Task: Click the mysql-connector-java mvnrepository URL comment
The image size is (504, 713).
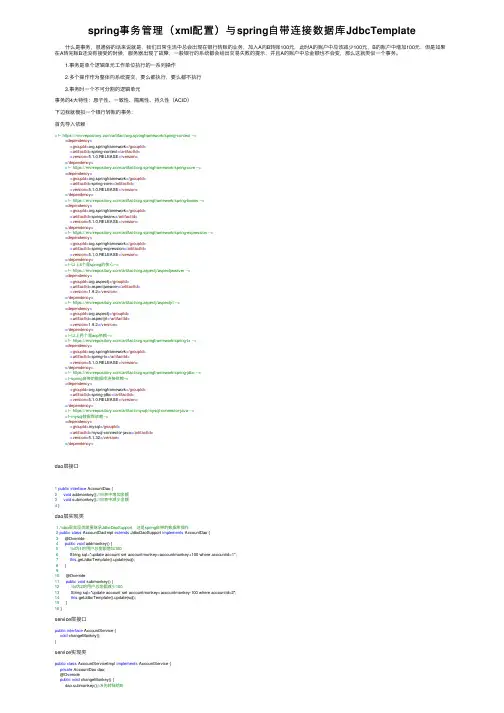Action: (130, 411)
